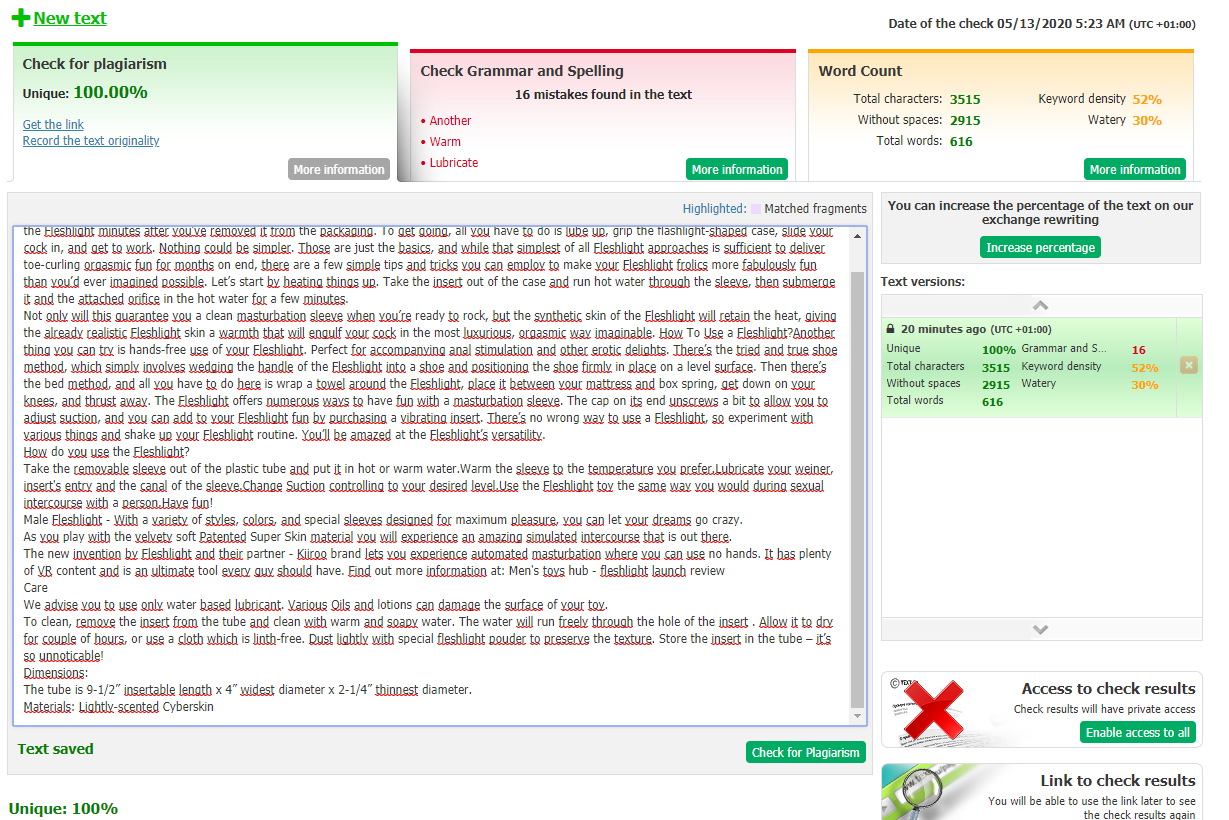The width and height of the screenshot is (1229, 820).
Task: Click the Link to check results heading
Action: point(1118,781)
